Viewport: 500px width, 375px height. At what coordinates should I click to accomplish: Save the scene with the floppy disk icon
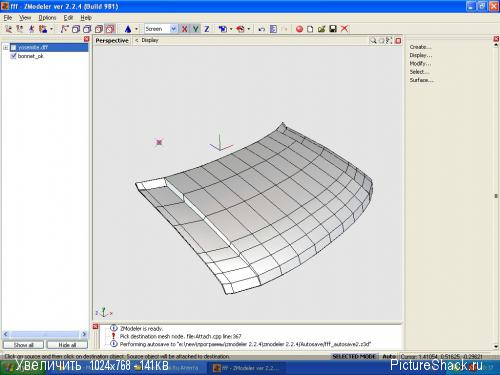click(333, 29)
